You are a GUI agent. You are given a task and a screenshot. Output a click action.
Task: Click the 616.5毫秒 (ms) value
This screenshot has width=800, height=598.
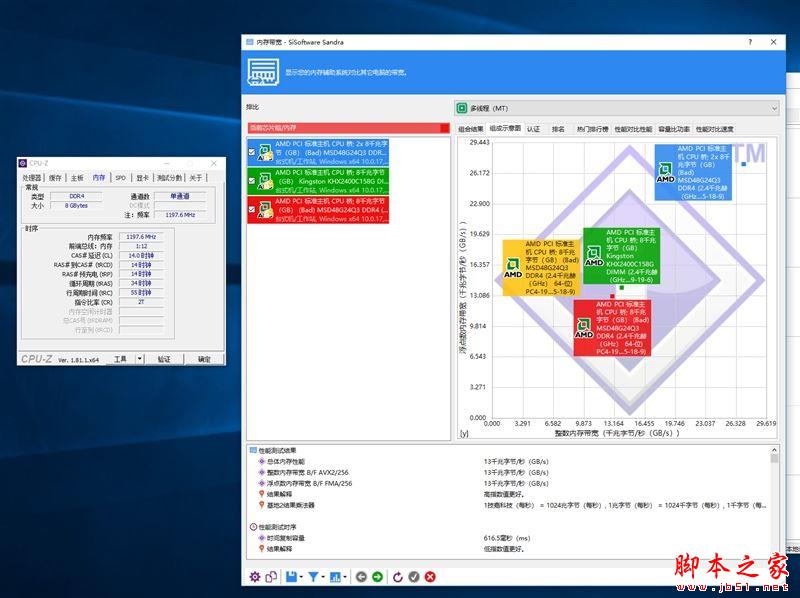[x=507, y=538]
